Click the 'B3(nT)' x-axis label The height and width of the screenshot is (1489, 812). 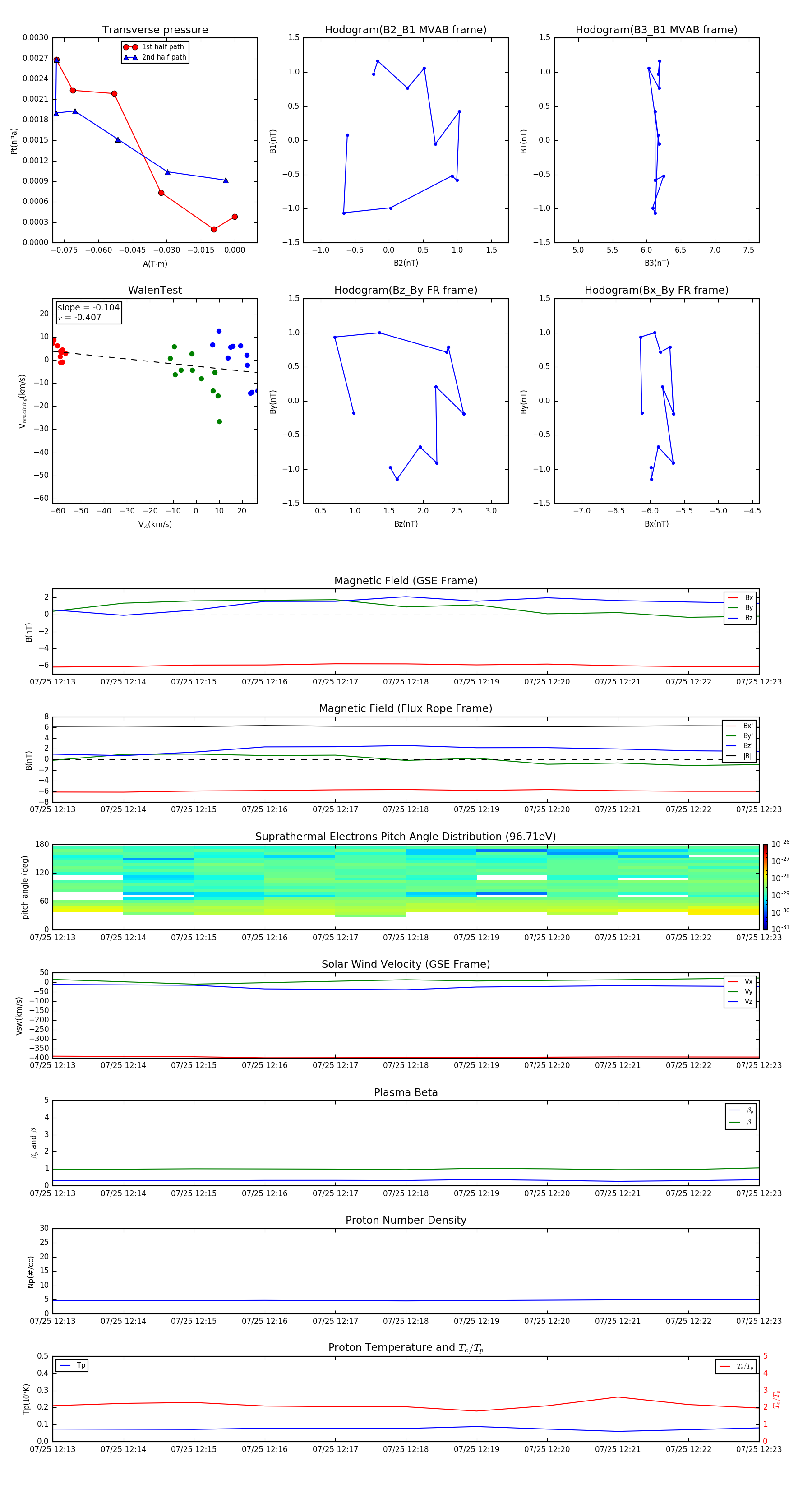pyautogui.click(x=656, y=263)
